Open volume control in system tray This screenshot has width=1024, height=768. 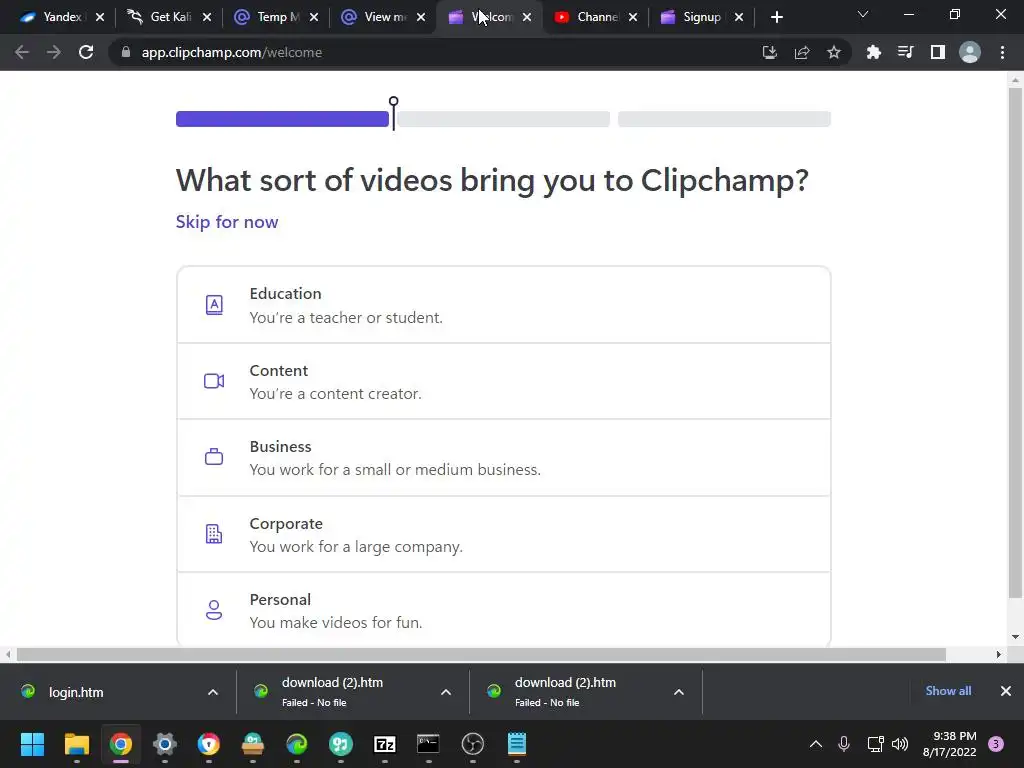[x=900, y=744]
